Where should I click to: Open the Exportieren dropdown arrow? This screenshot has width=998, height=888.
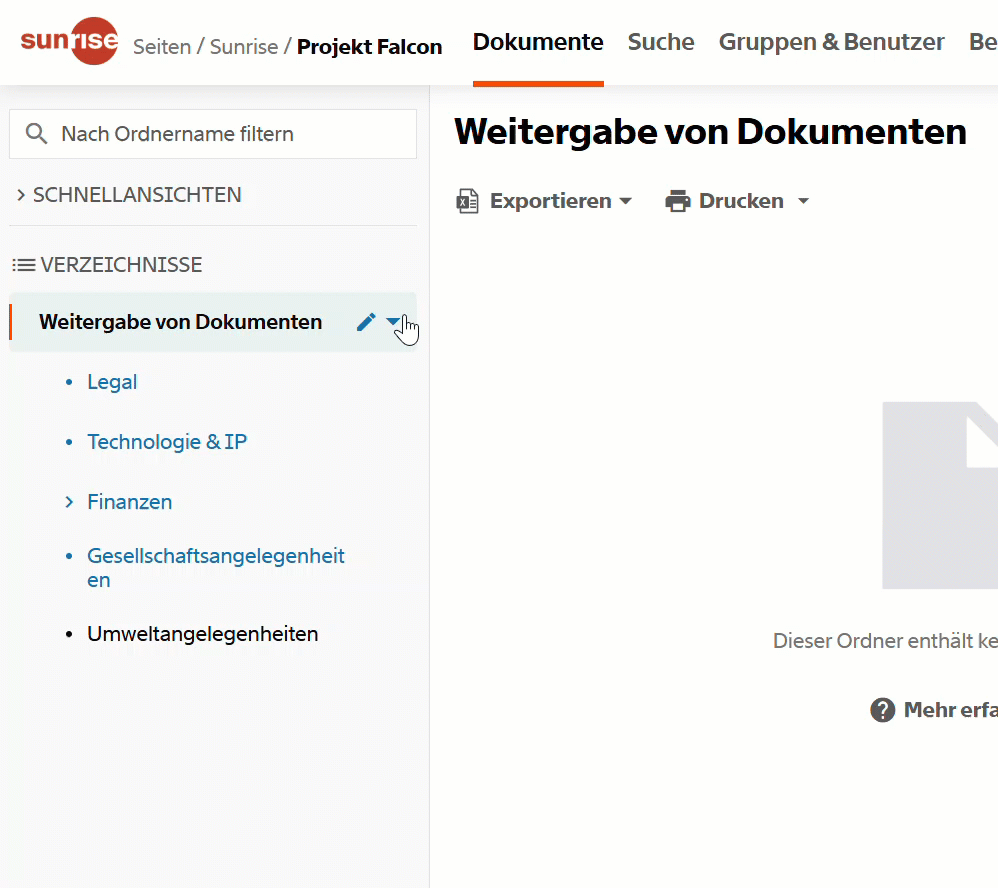[626, 201]
